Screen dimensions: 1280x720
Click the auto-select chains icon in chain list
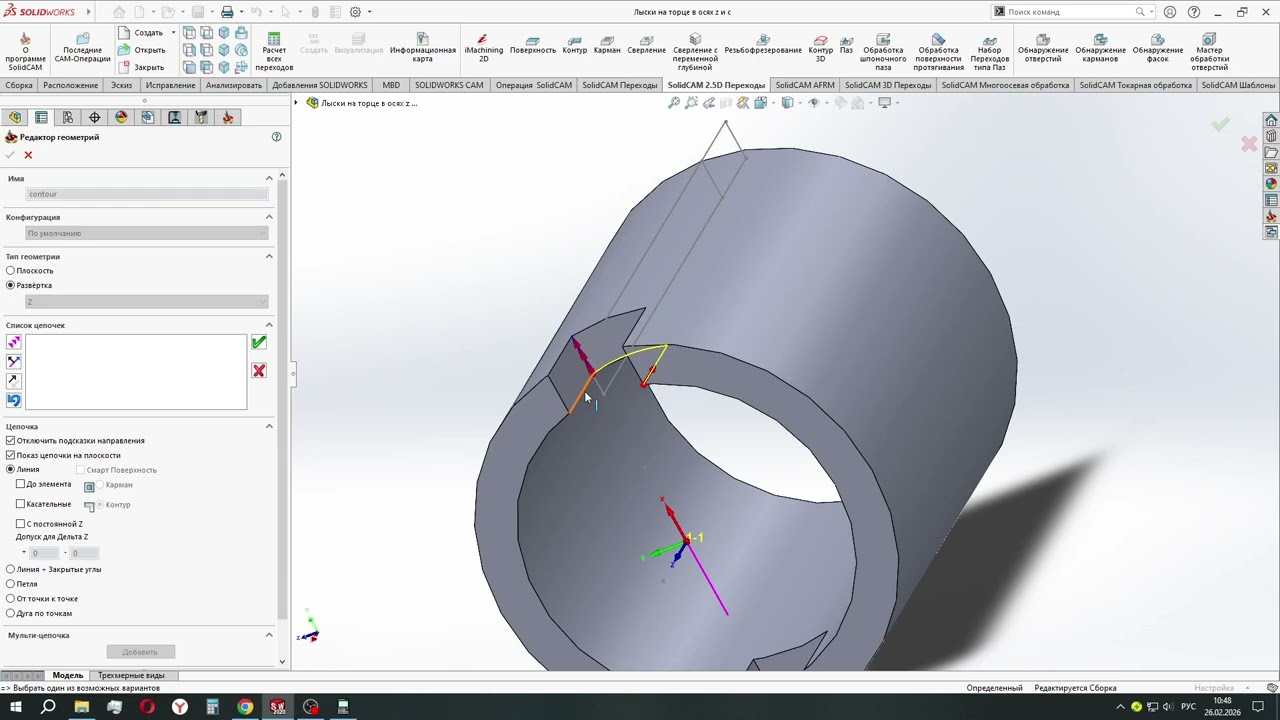(13, 343)
